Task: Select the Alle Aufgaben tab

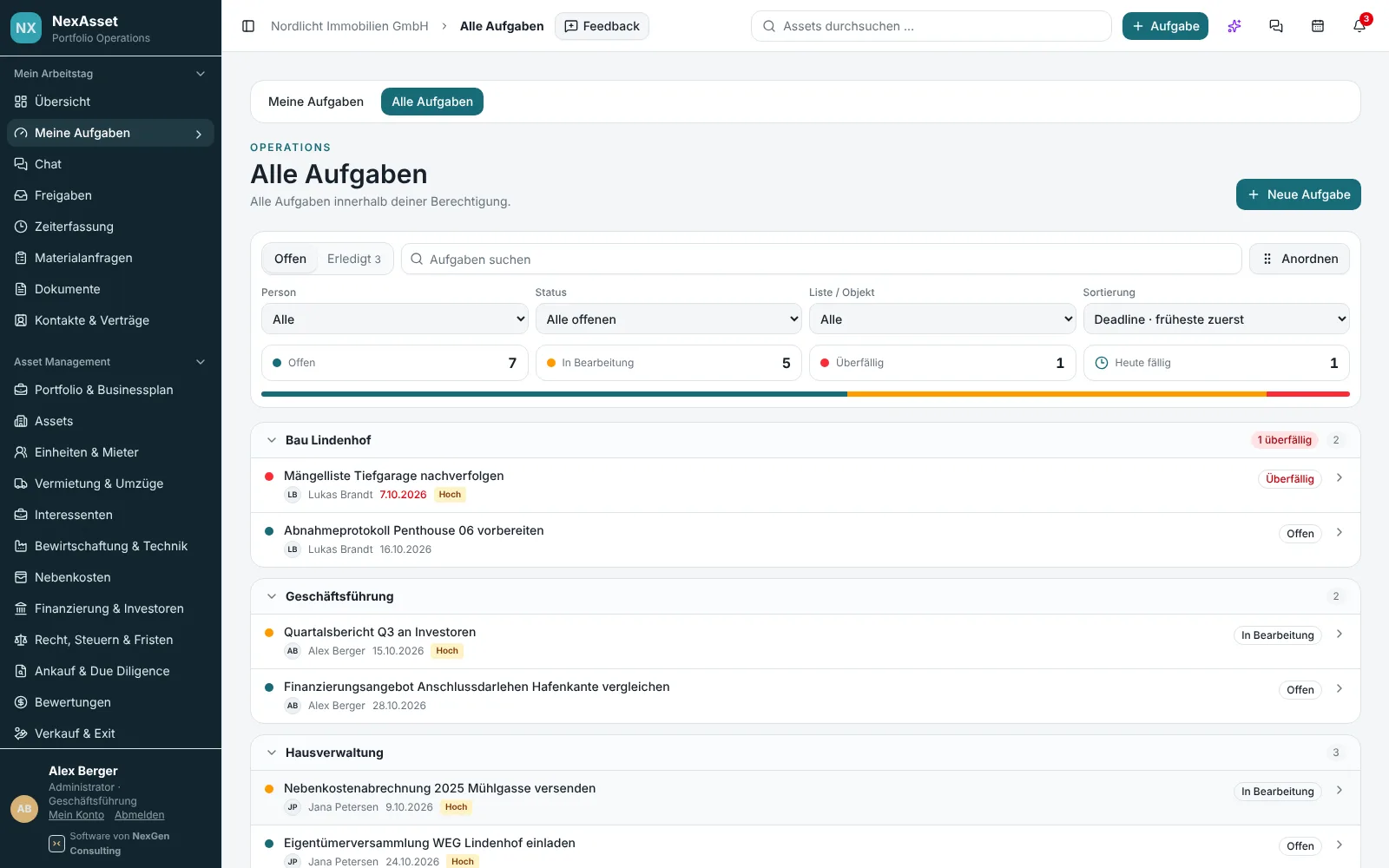Action: (432, 102)
